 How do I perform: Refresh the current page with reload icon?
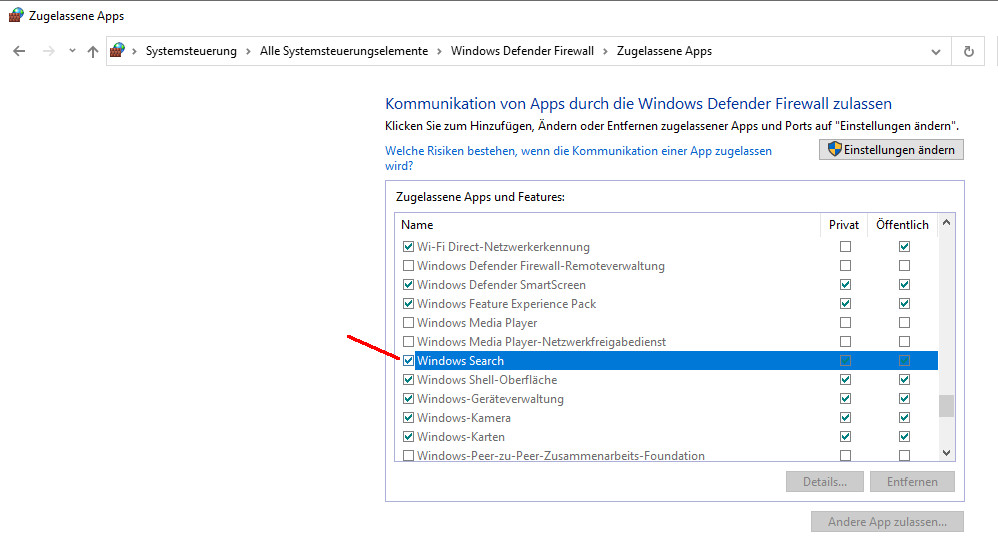(x=968, y=51)
